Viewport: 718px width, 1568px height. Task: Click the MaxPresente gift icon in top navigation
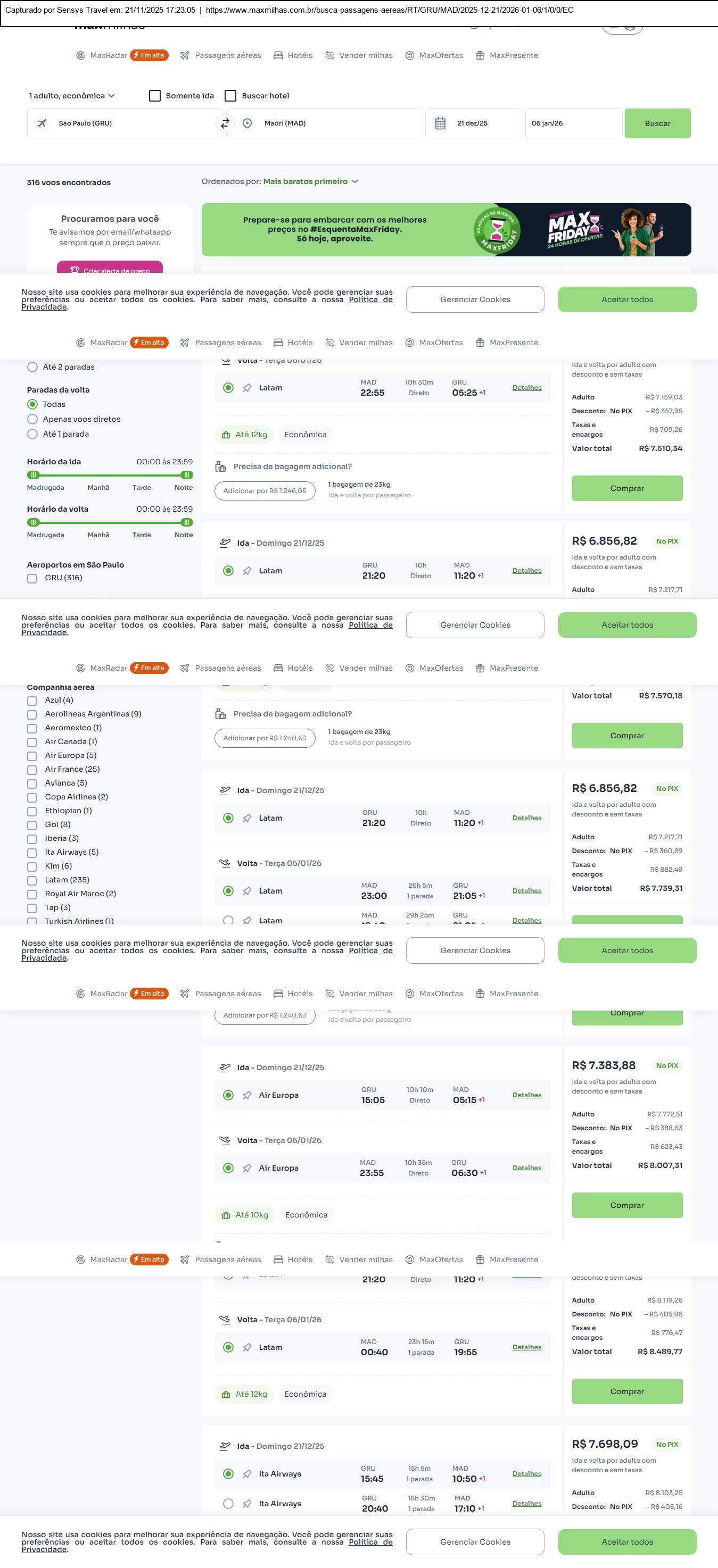(x=480, y=55)
